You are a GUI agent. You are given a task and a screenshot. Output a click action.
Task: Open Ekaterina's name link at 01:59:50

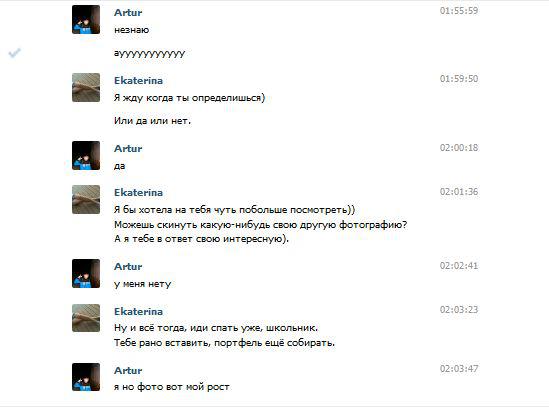point(138,81)
